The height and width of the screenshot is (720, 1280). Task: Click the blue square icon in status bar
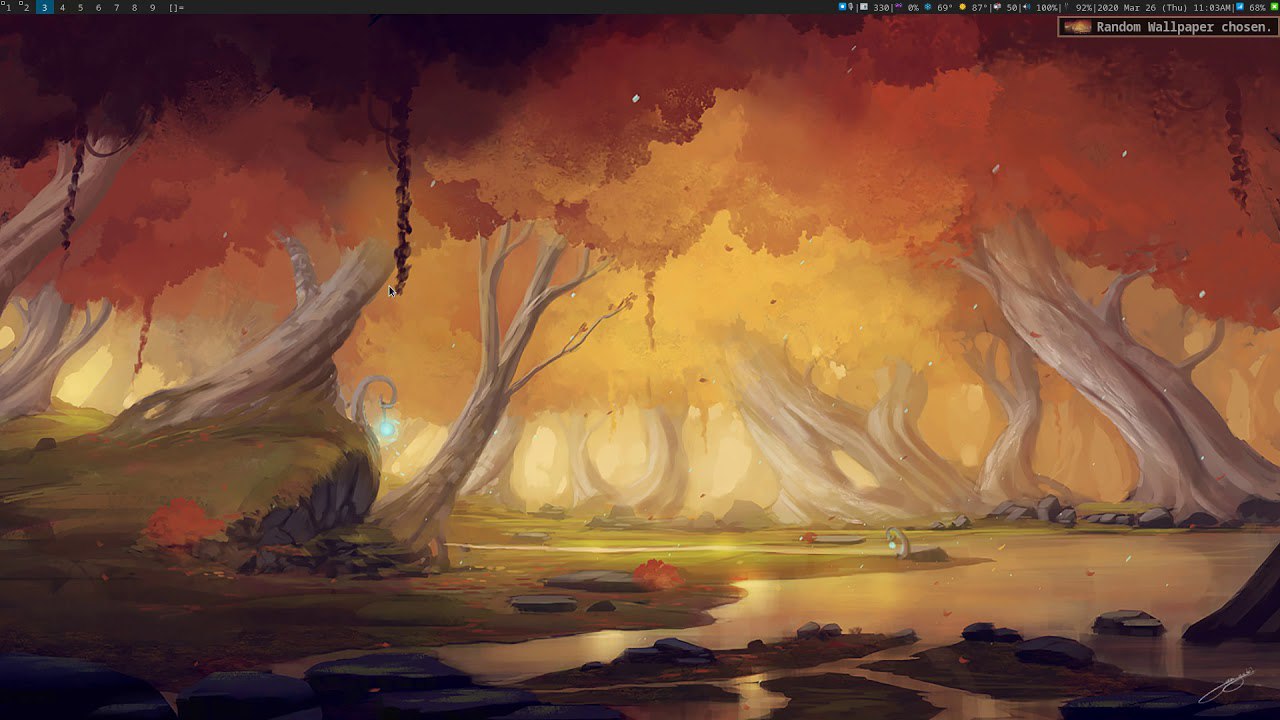click(x=843, y=7)
